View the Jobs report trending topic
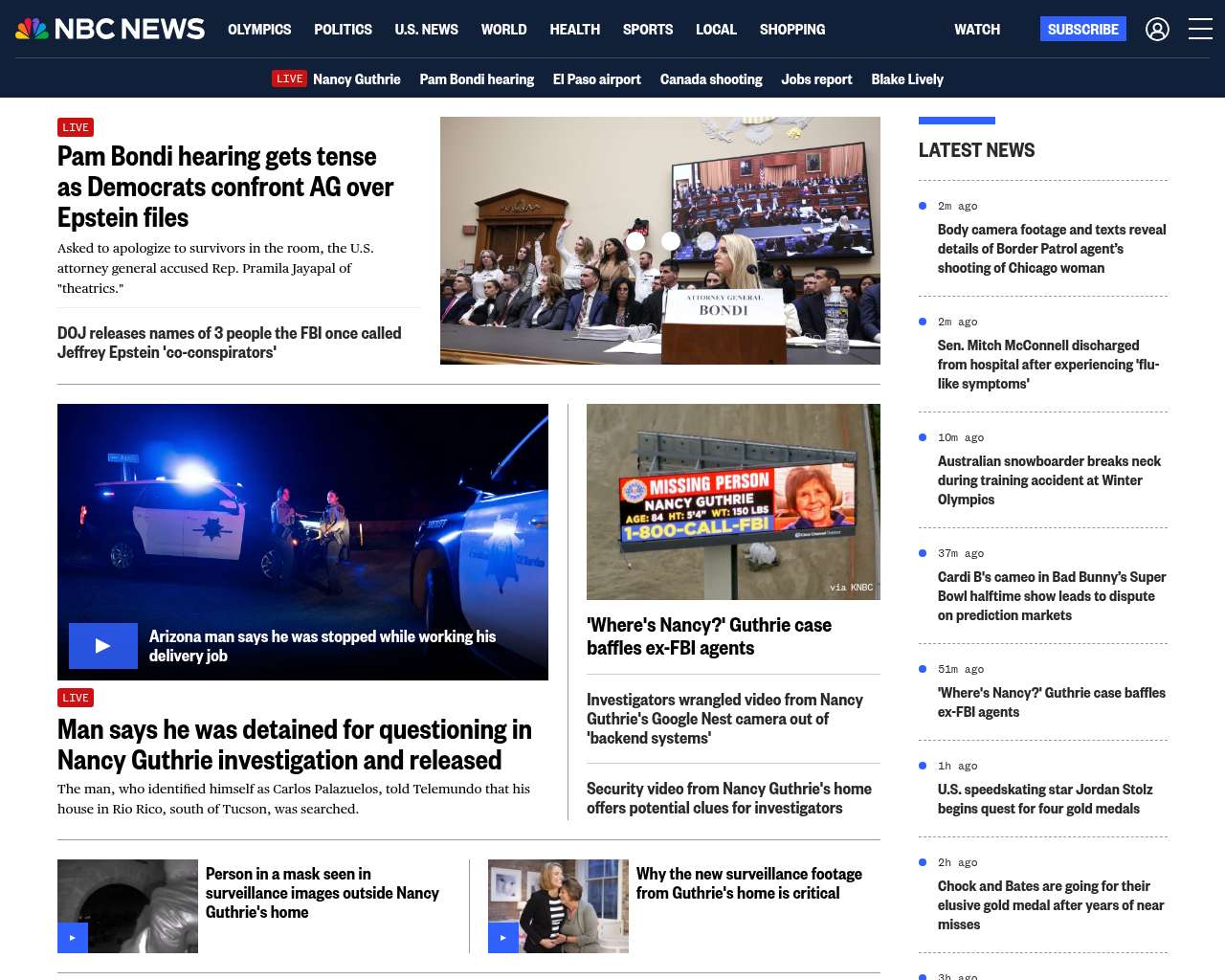Image resolution: width=1225 pixels, height=980 pixels. (x=816, y=79)
